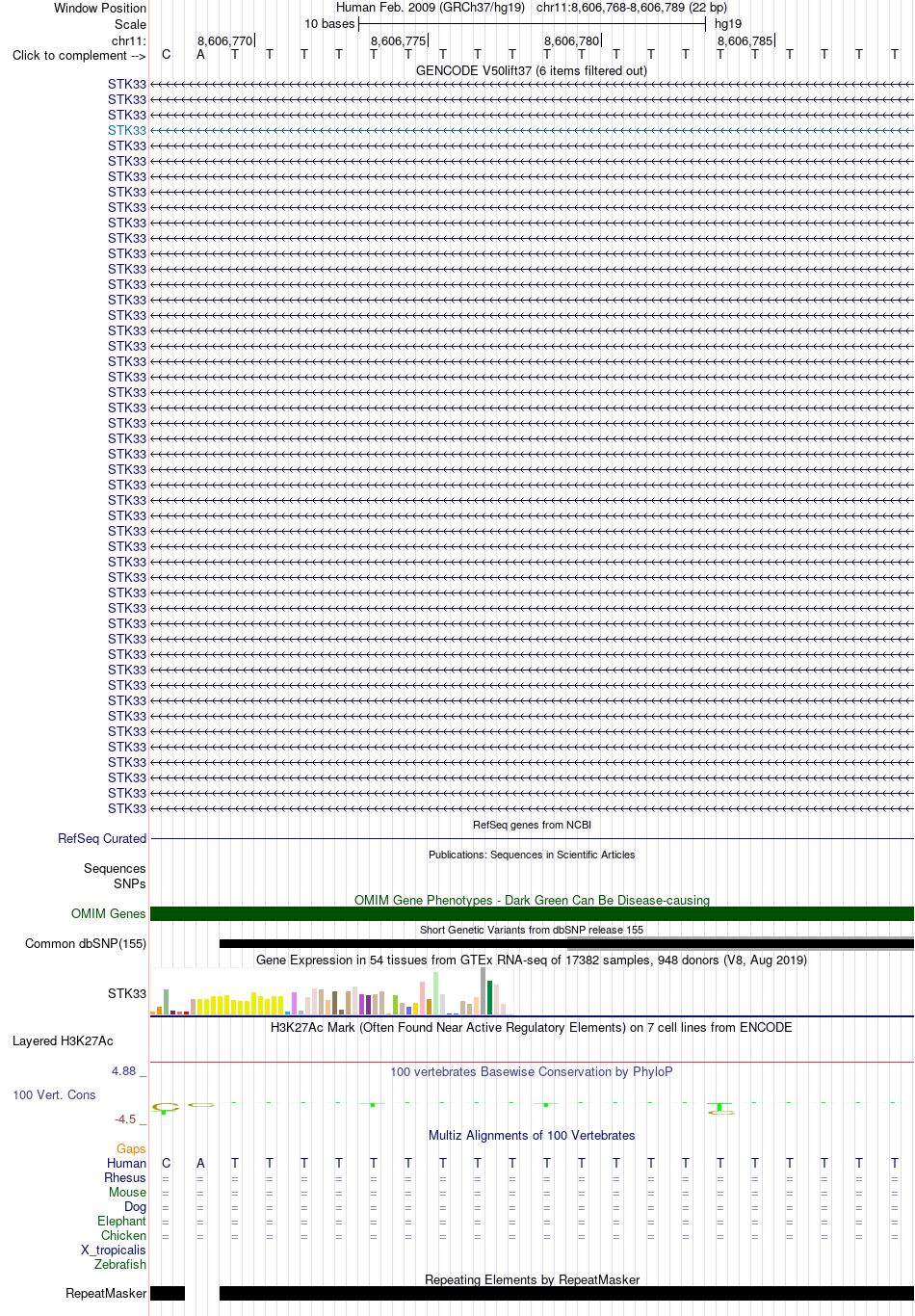Click the tall gray GTEx expression bar
The width and height of the screenshot is (915, 1316).
(x=483, y=990)
